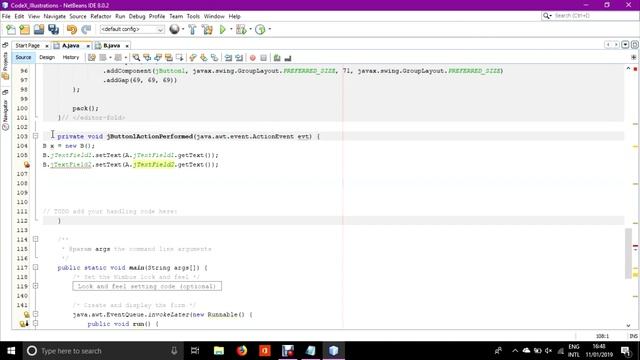
Task: Open the File menu
Action: (x=6, y=16)
